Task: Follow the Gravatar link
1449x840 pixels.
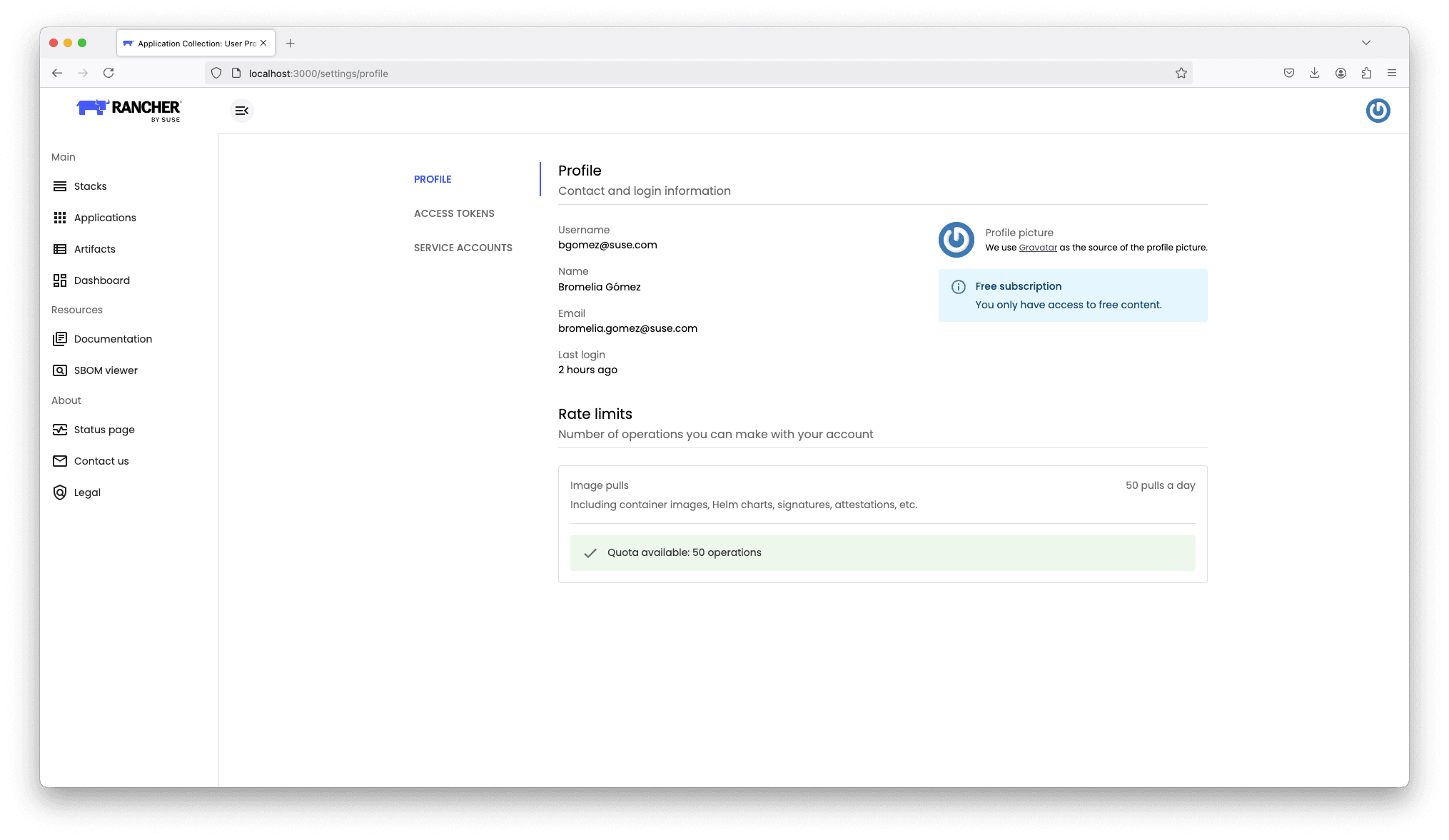Action: click(1037, 248)
